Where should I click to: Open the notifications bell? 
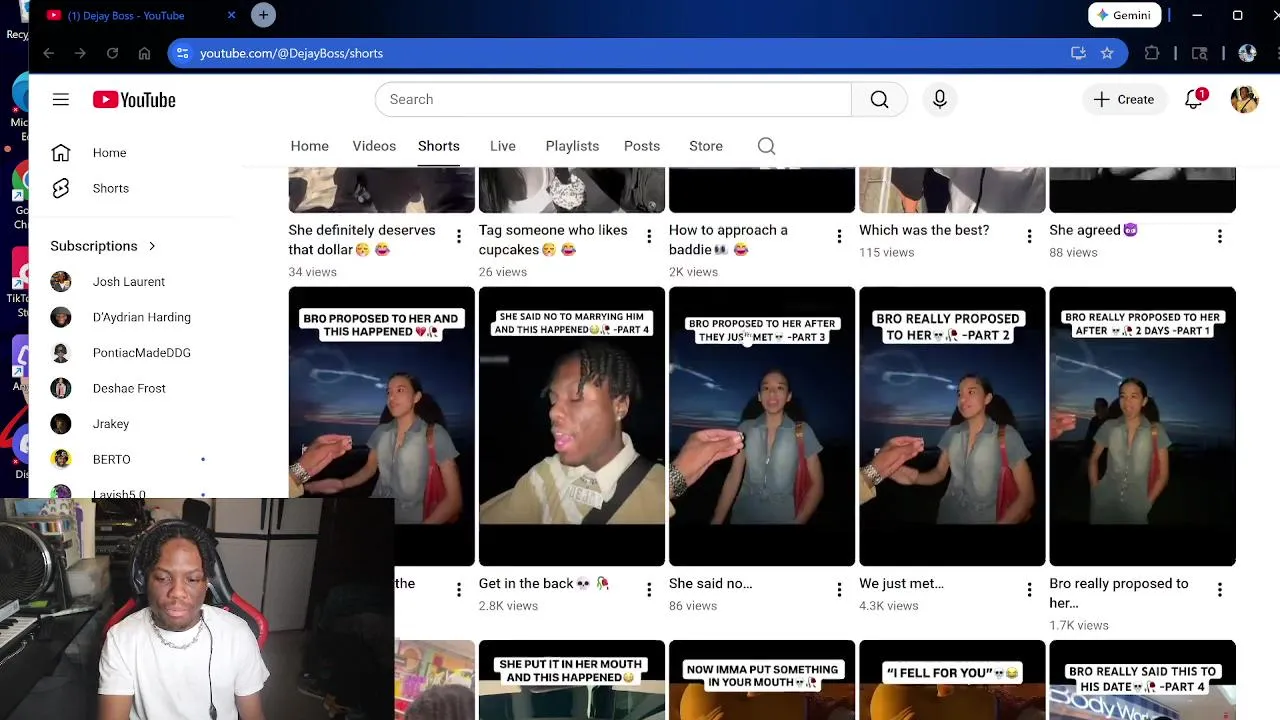point(1194,99)
